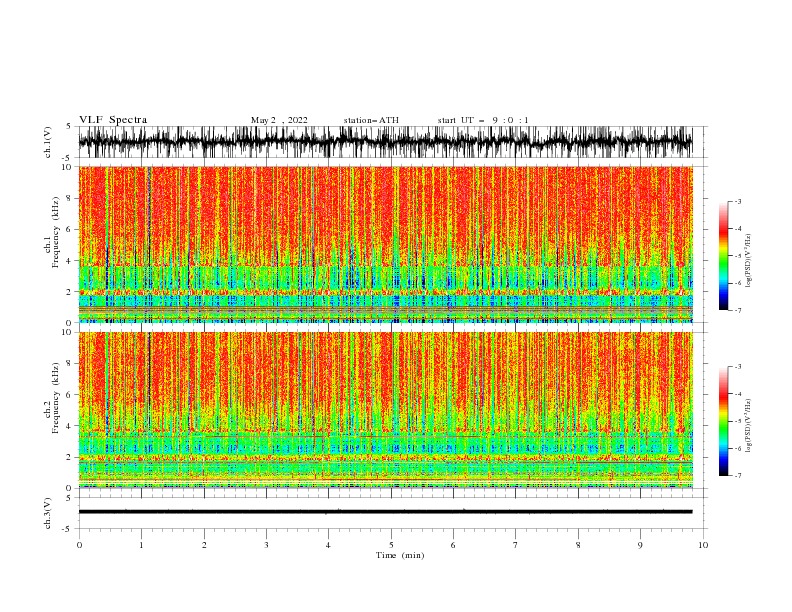Click the log(PSD) label beside ch.2 colorbar

(x=749, y=425)
